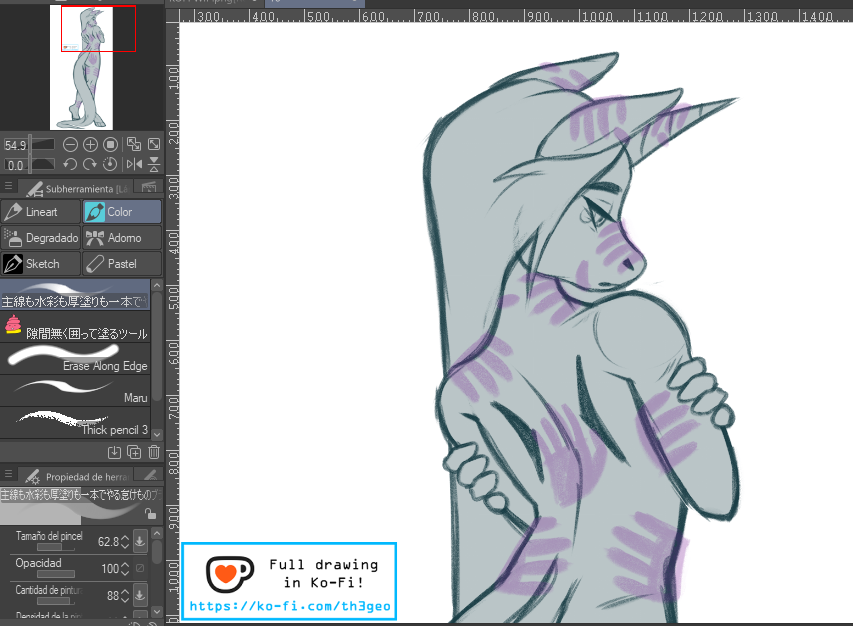Screen dimensions: 853x626
Task: Switch to the Pastel sub tool group
Action: tap(121, 264)
